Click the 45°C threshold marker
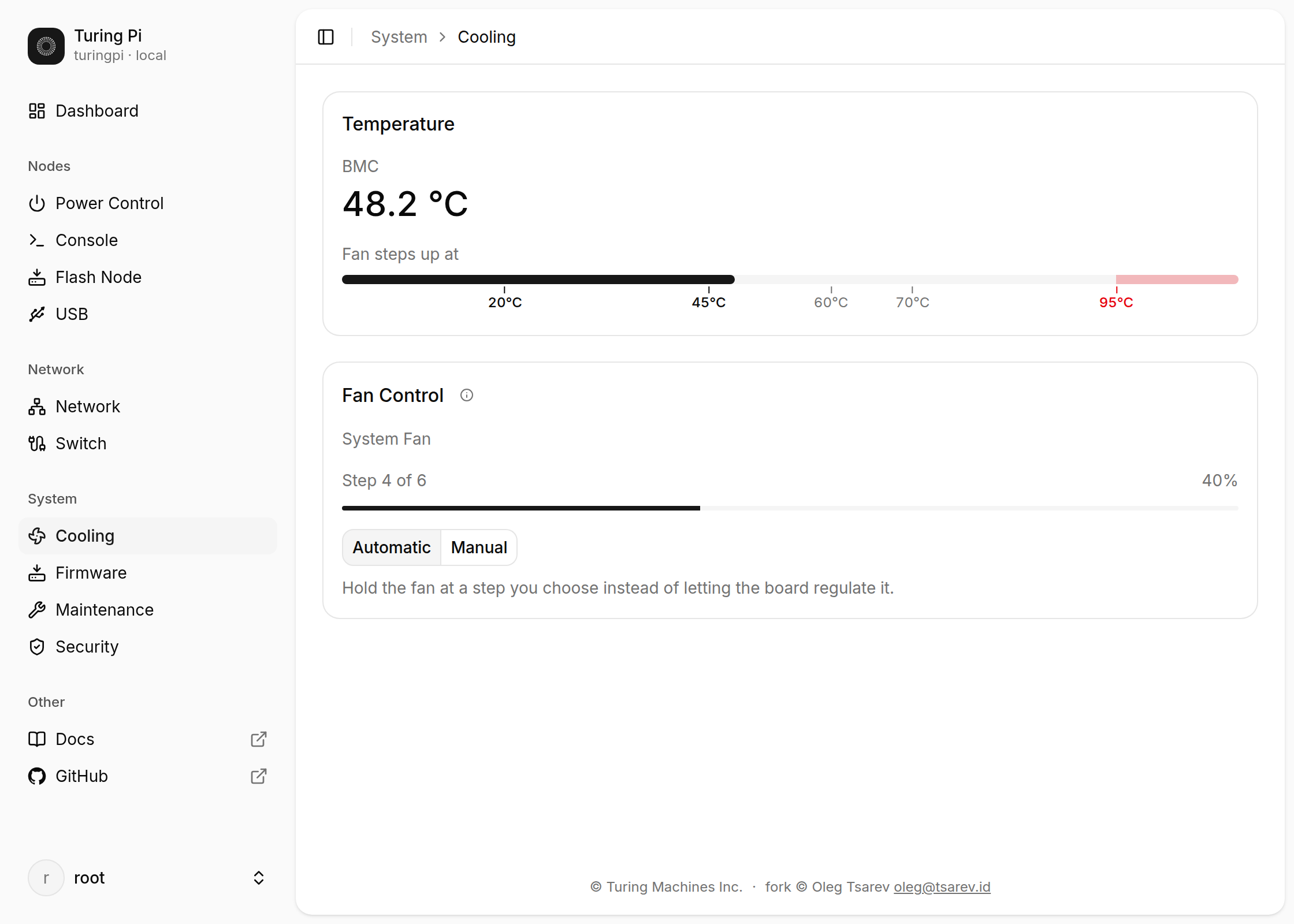The image size is (1294, 924). click(x=709, y=302)
